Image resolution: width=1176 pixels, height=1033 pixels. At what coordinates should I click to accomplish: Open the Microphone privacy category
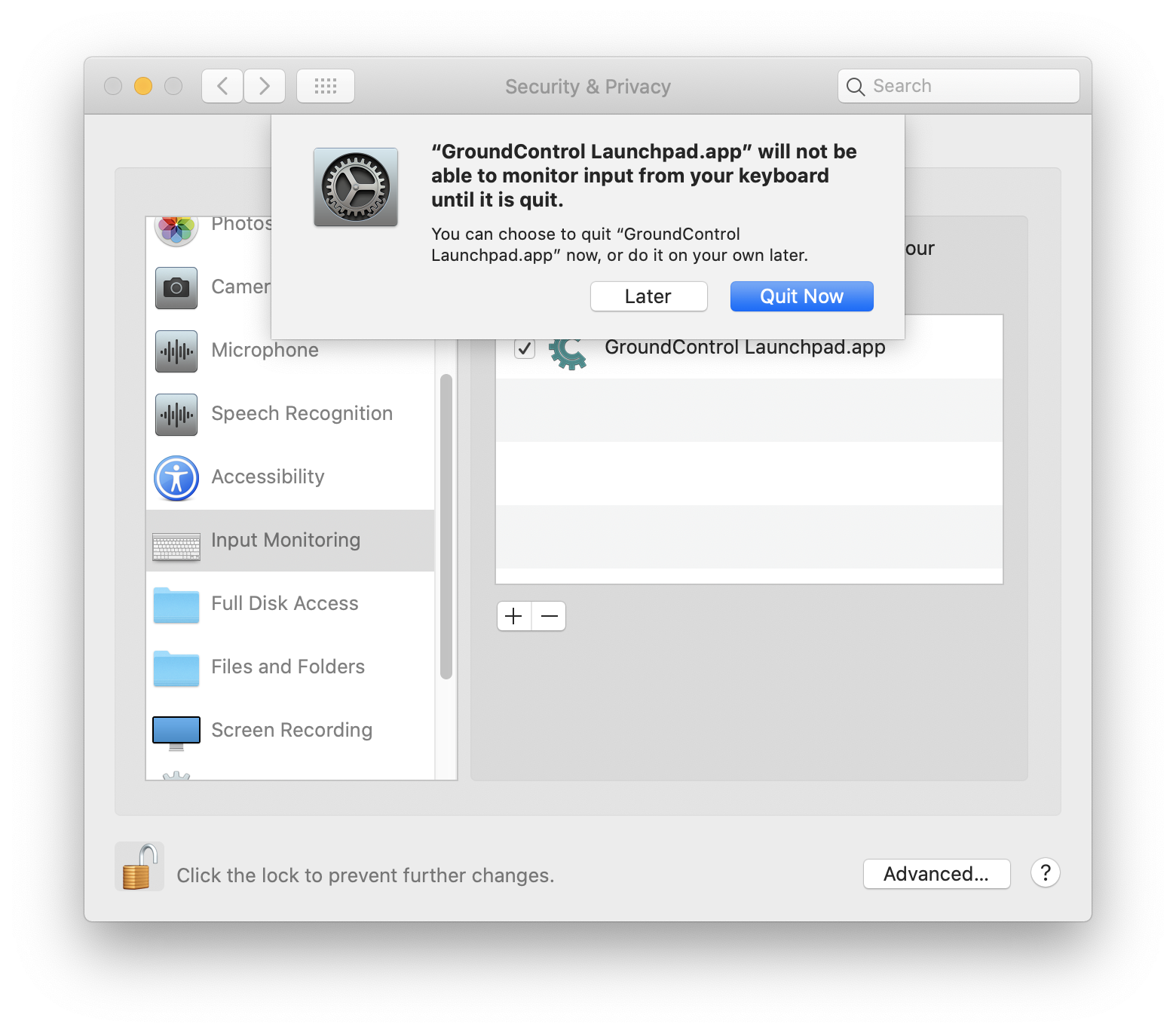tap(290, 351)
